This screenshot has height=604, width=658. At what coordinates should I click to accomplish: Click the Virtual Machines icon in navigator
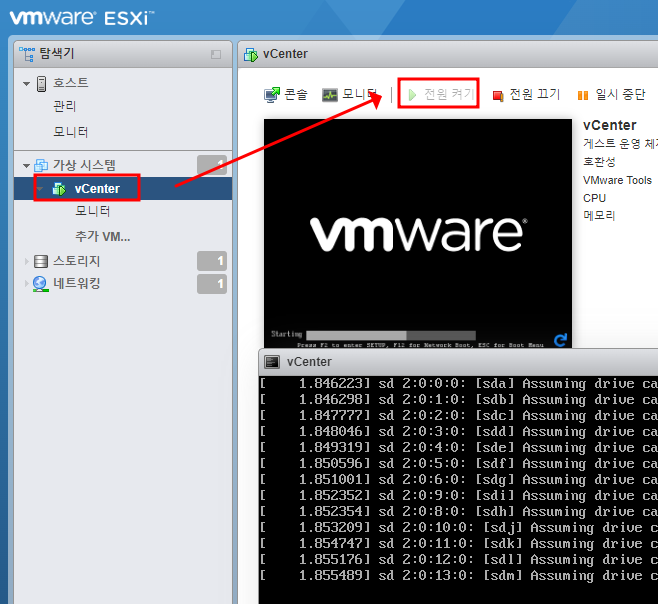[41, 165]
